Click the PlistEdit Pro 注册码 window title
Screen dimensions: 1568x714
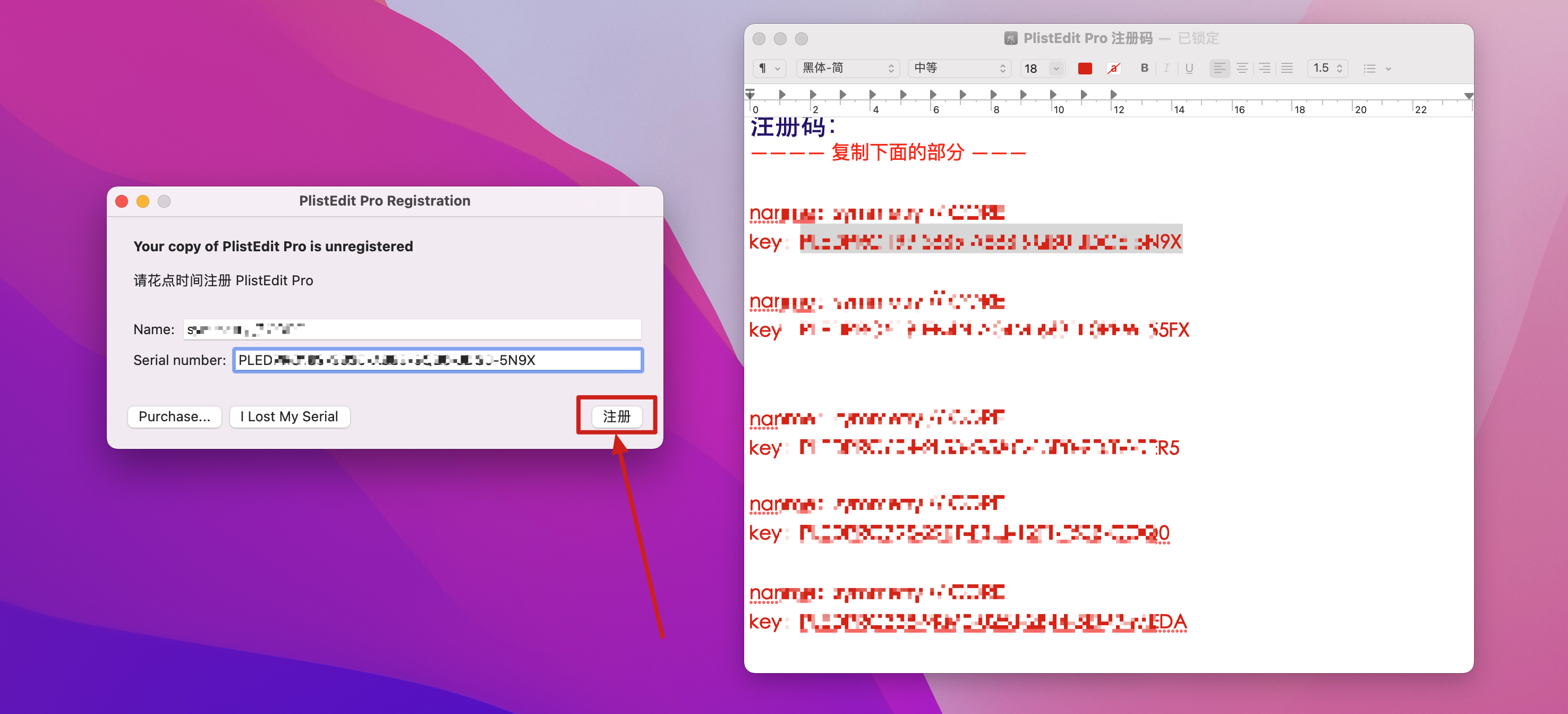pyautogui.click(x=1088, y=38)
